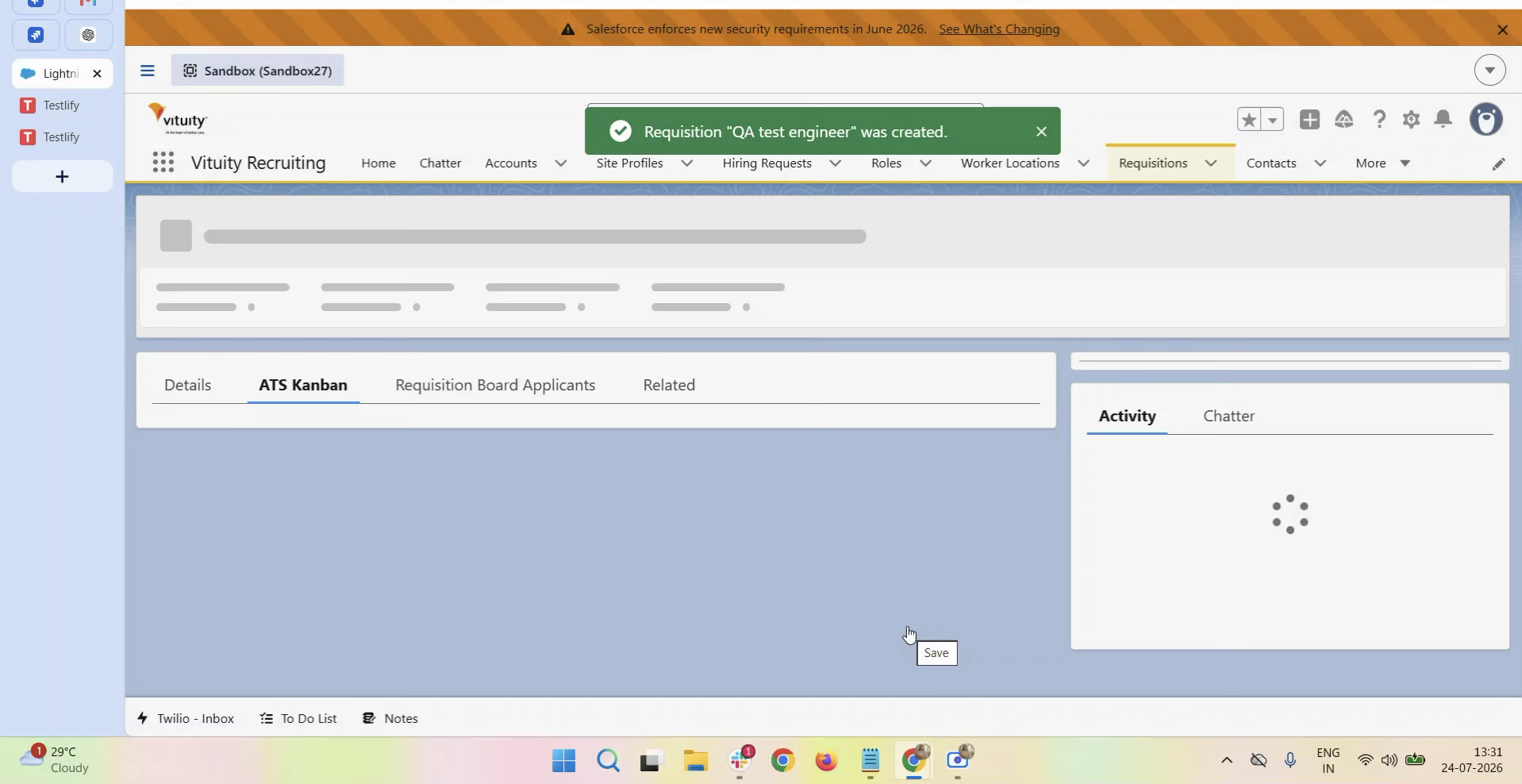Open the pinned ChatGPT tab in sidebar
Screen dimensions: 1522x784
[x=88, y=35]
